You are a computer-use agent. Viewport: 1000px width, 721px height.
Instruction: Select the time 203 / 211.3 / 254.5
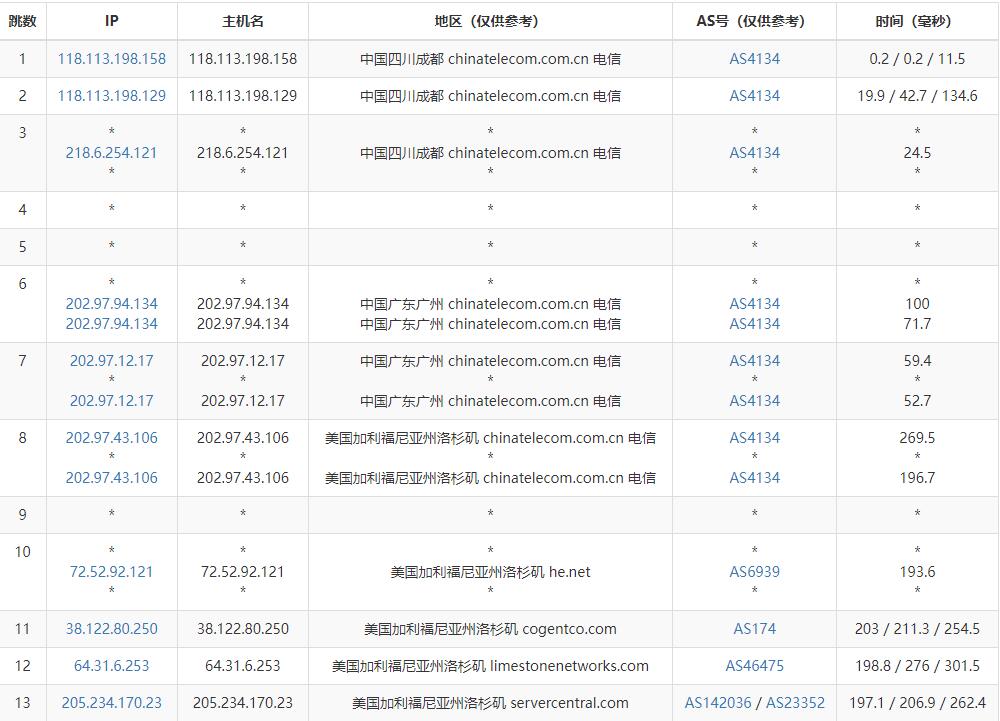(917, 629)
